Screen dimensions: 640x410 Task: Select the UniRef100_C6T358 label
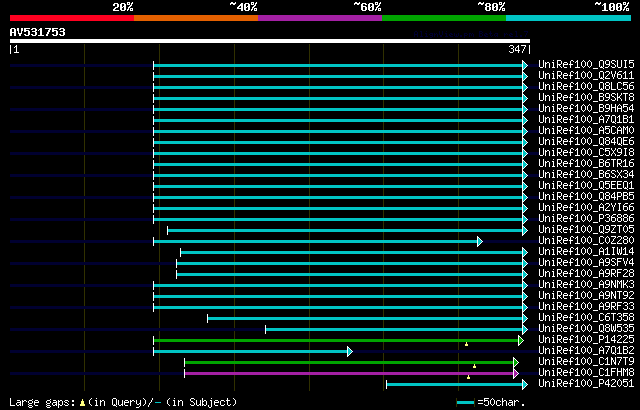[x=586, y=318]
